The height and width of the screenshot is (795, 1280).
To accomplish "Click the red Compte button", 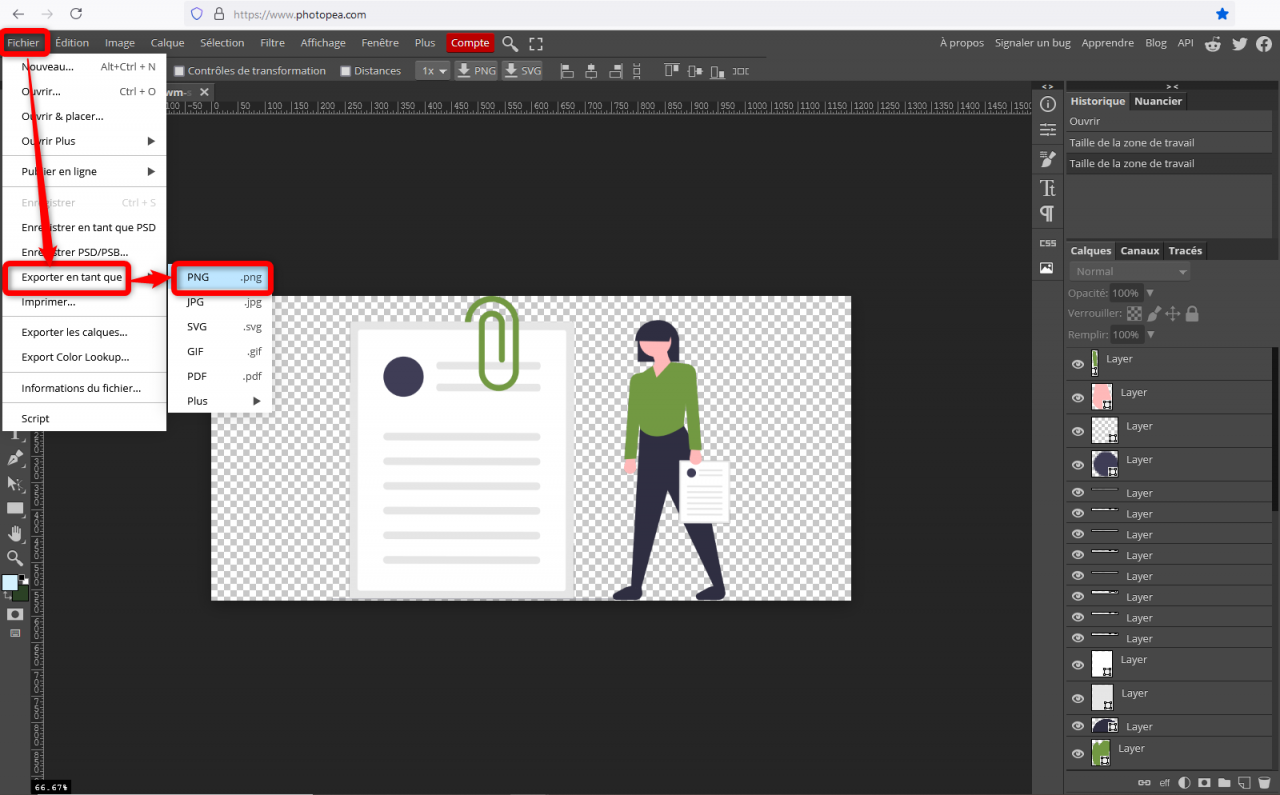I will tap(469, 43).
